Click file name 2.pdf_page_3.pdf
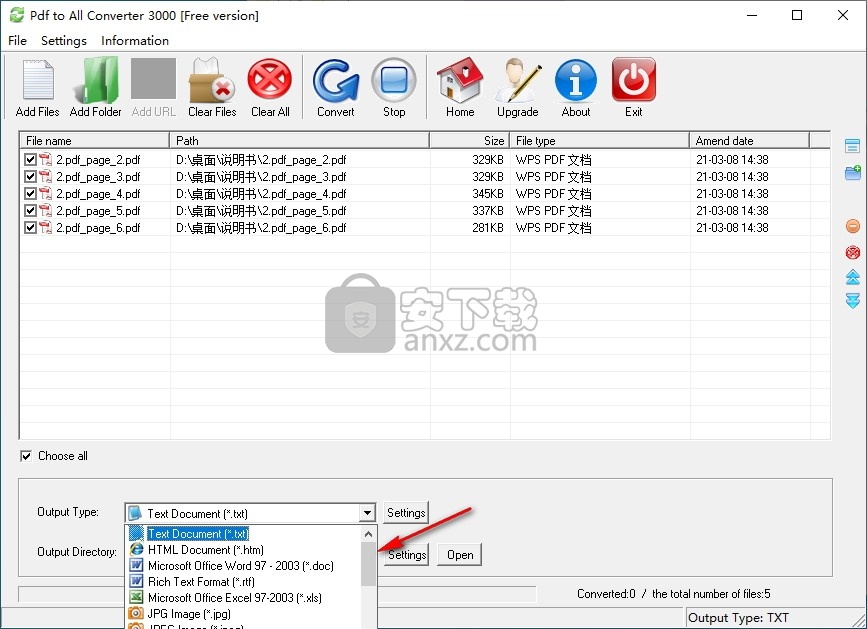The height and width of the screenshot is (629, 867). pos(98,177)
